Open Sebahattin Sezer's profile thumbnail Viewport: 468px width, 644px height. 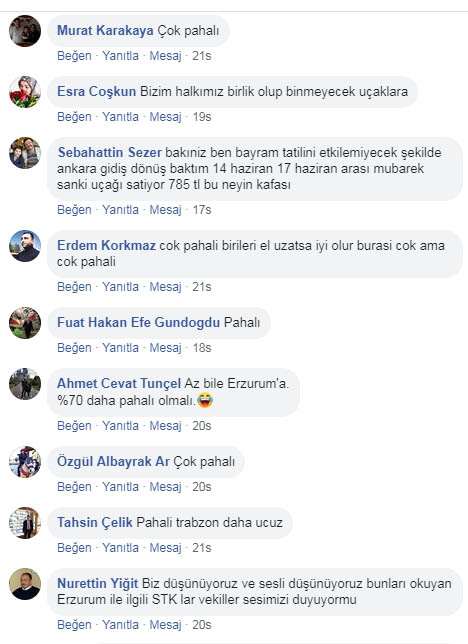coord(25,153)
